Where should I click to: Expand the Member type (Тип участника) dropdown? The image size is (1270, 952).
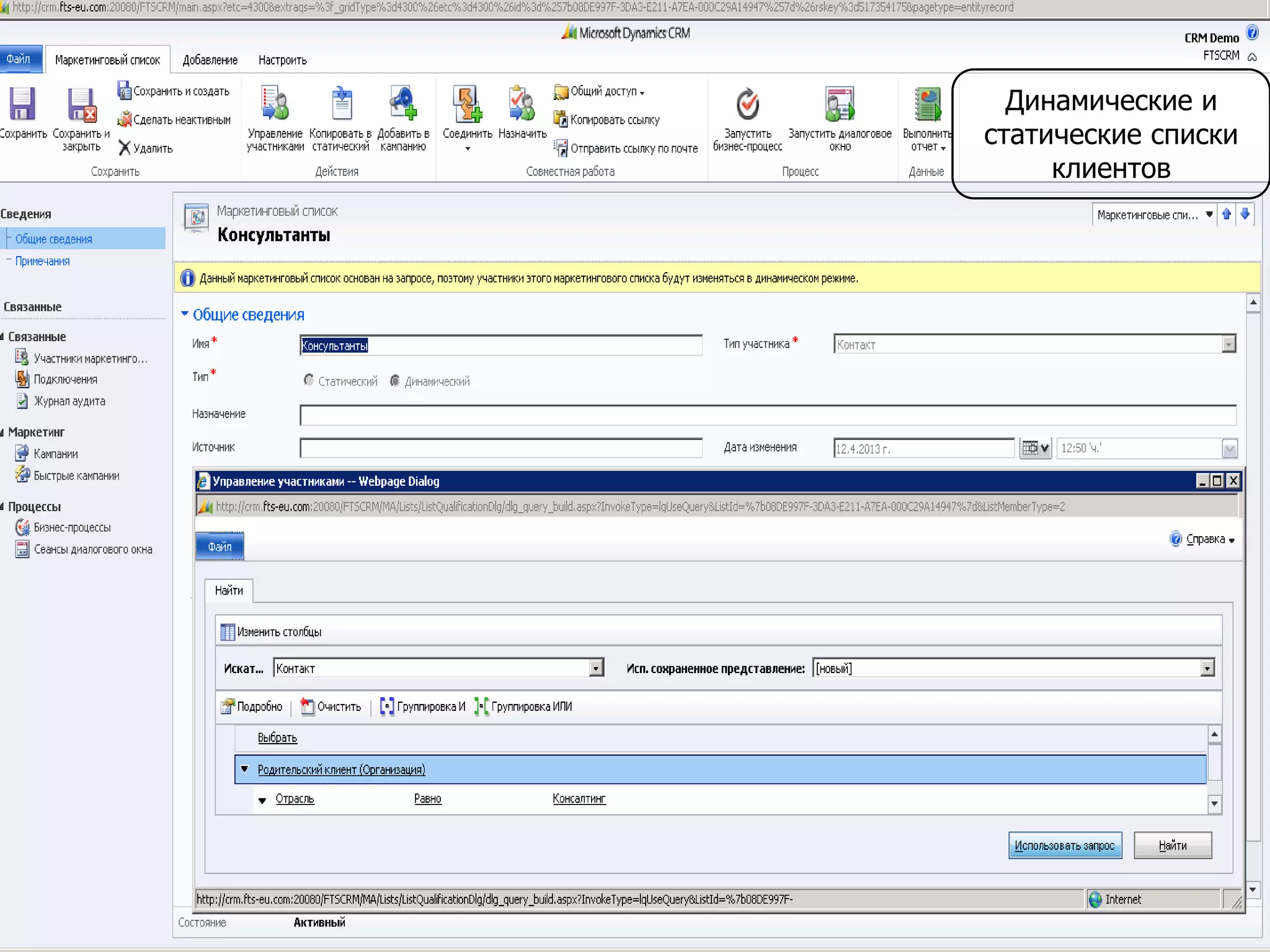[1228, 345]
